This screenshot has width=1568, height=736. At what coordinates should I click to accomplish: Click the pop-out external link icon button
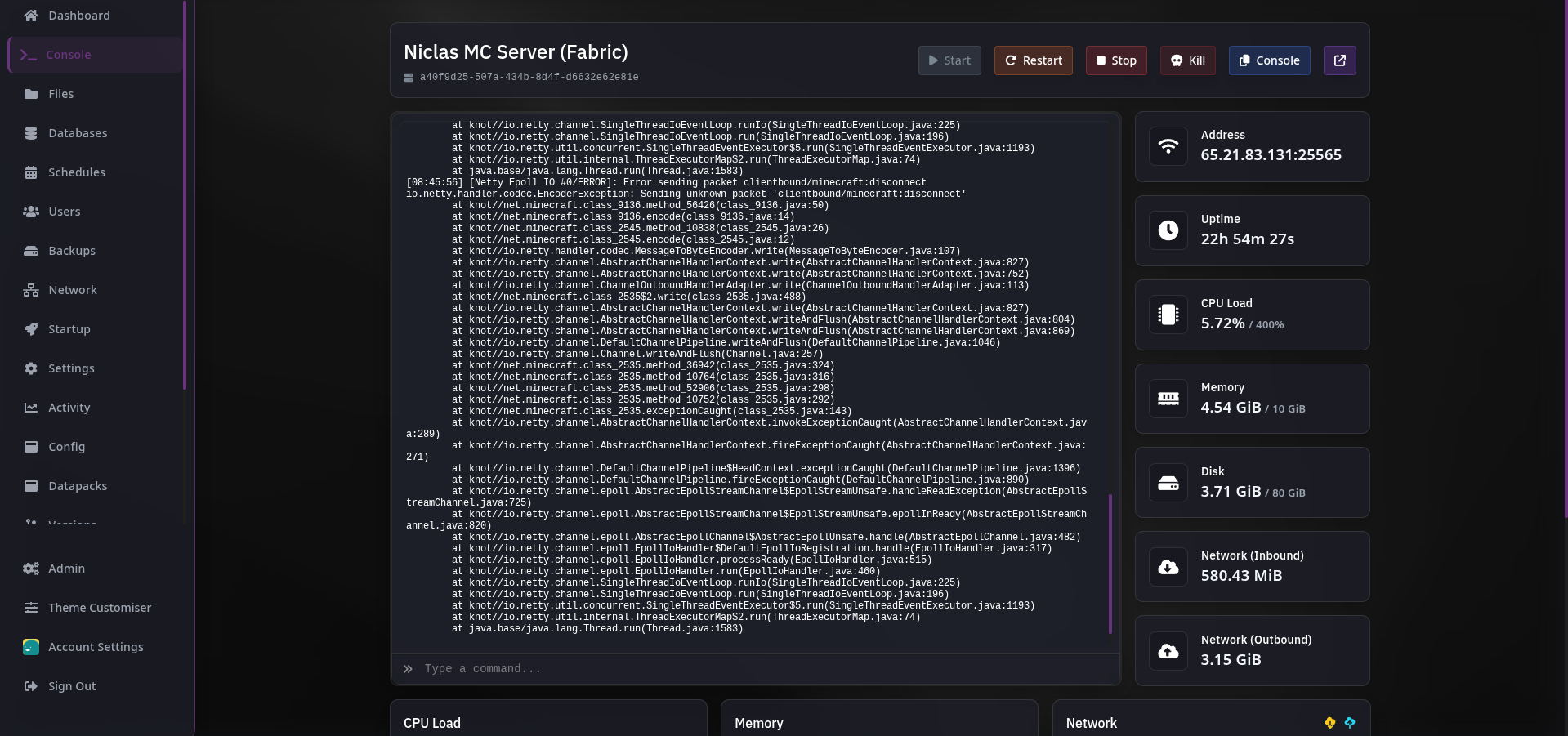1339,60
